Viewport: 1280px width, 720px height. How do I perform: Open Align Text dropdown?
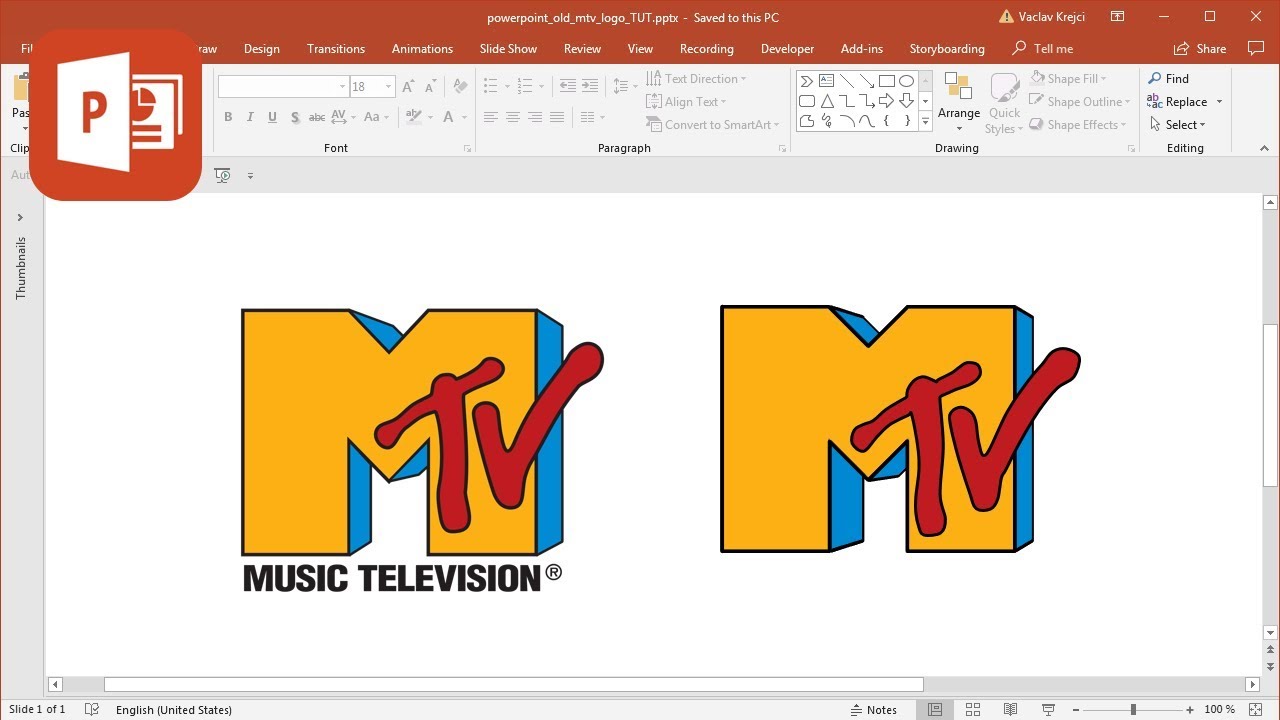687,102
